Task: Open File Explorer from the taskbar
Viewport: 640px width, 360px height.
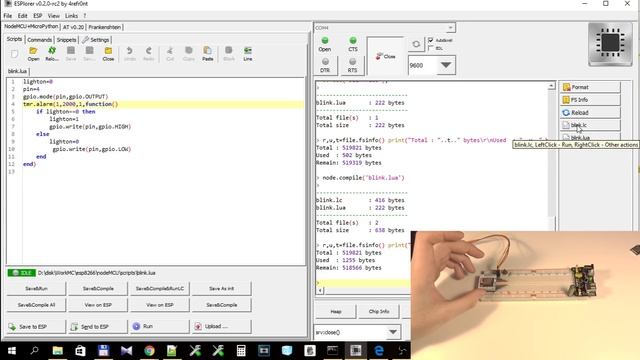Action: [58, 351]
